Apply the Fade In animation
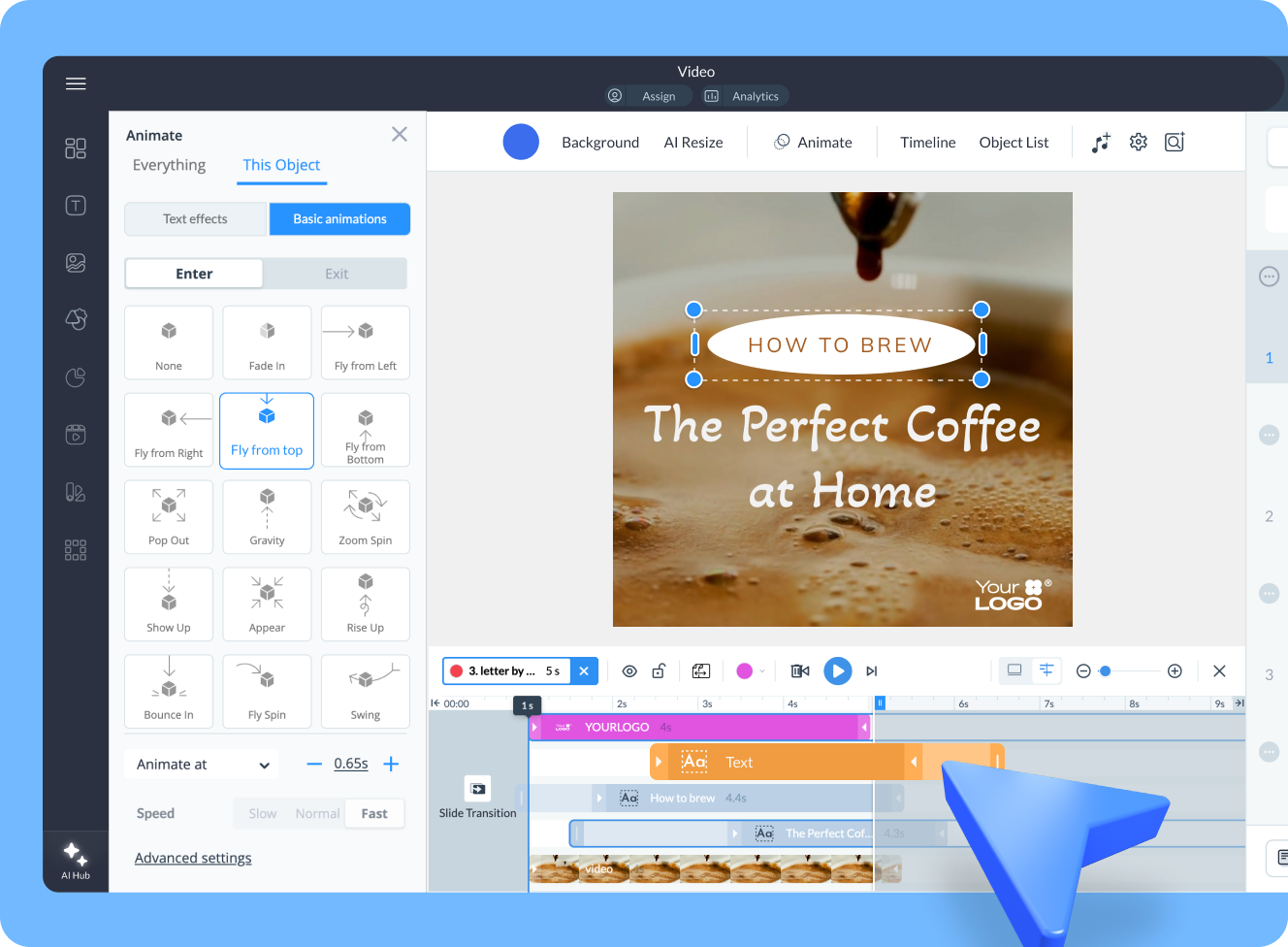The height and width of the screenshot is (947, 1288). pyautogui.click(x=267, y=342)
